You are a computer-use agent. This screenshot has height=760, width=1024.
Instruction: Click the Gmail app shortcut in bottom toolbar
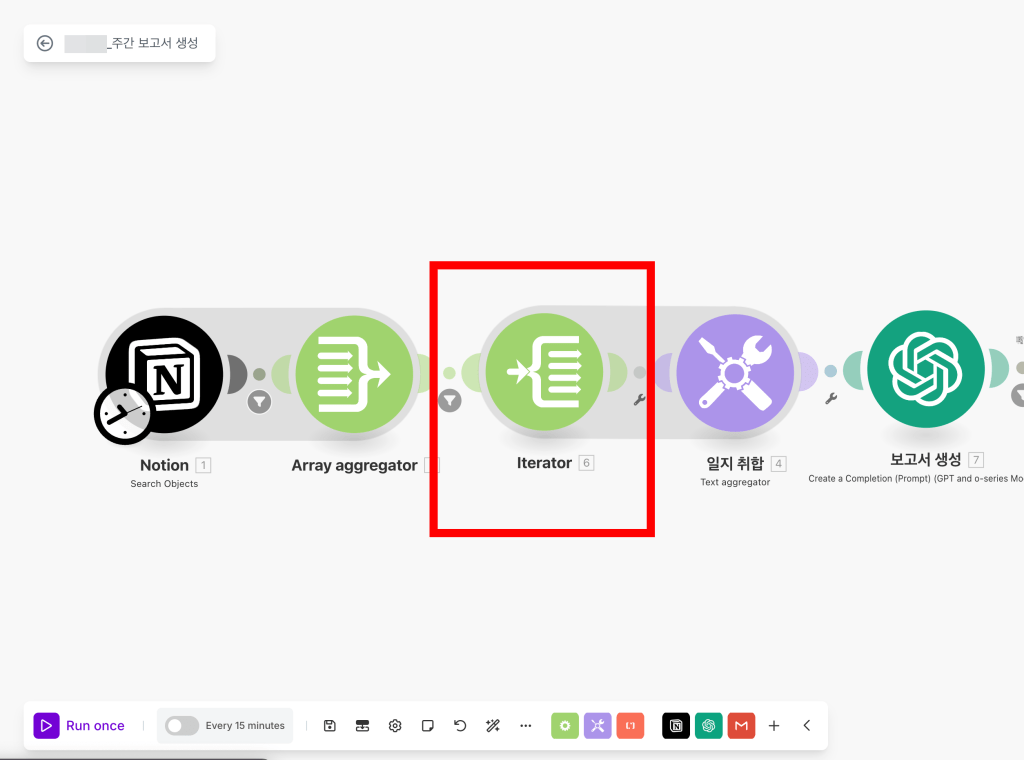tap(741, 725)
